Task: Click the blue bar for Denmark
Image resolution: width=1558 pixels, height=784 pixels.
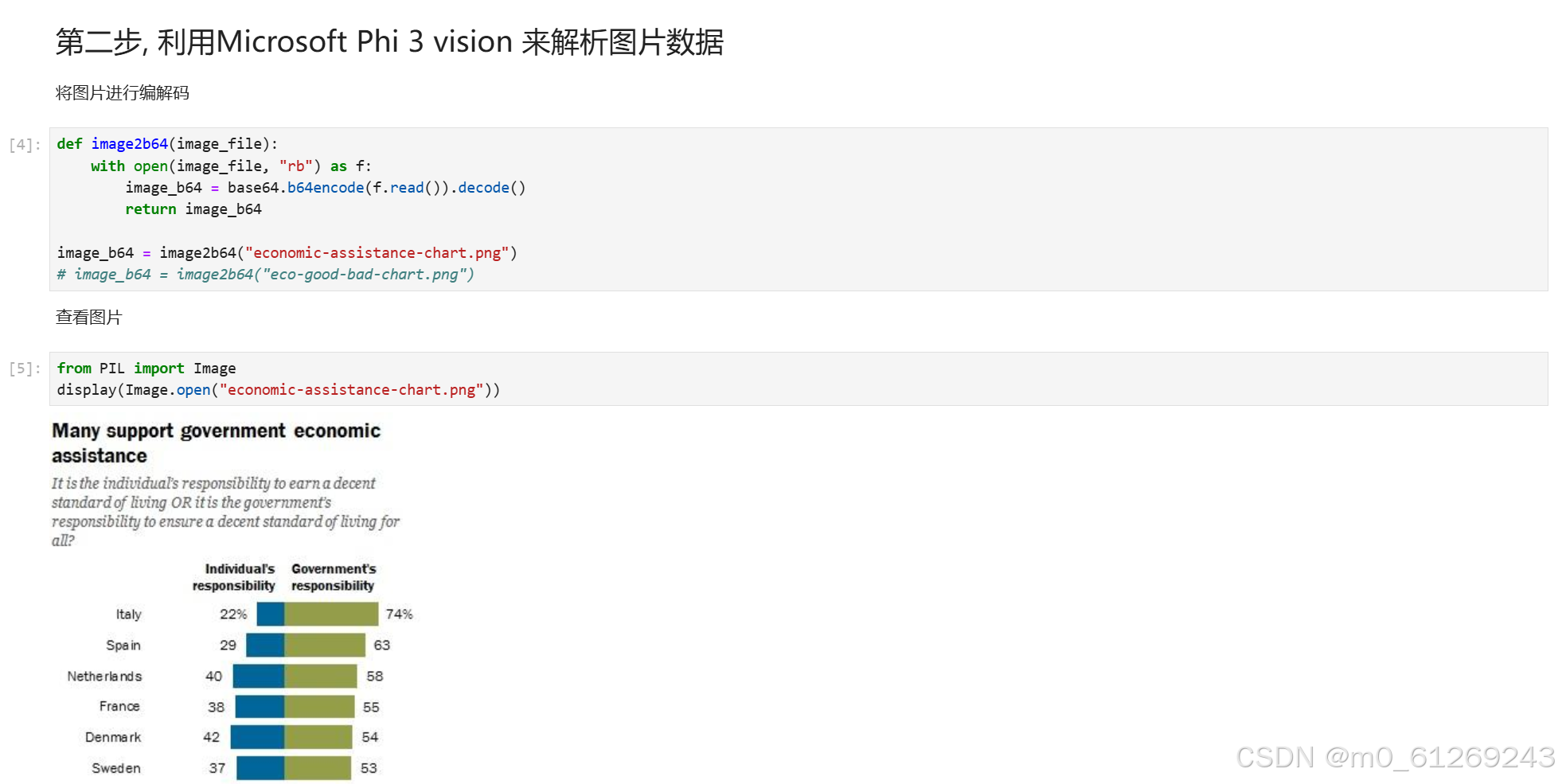Action: 258,737
